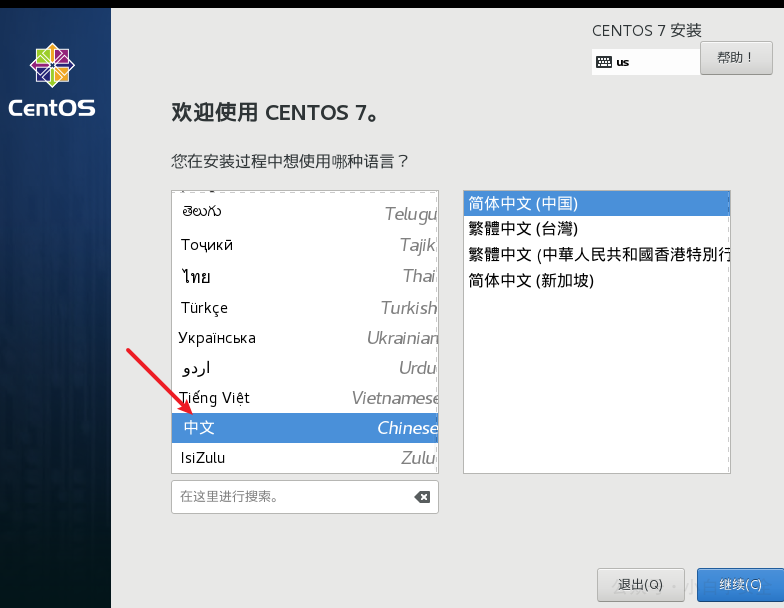Screen dimensions: 784x608
Task: Click the us keyboard layout indicator
Action: pos(646,62)
